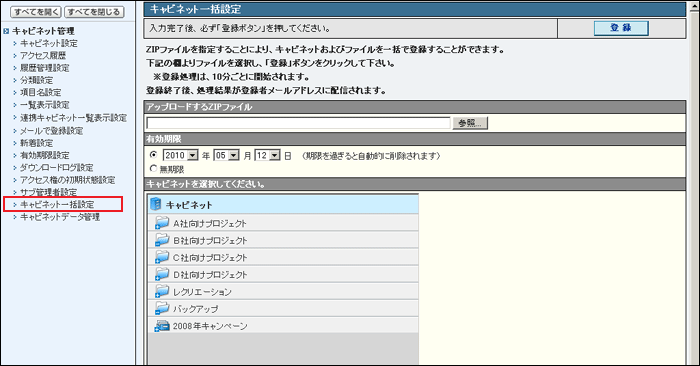
Task: Open the month 05 dropdown
Action: pyautogui.click(x=226, y=155)
